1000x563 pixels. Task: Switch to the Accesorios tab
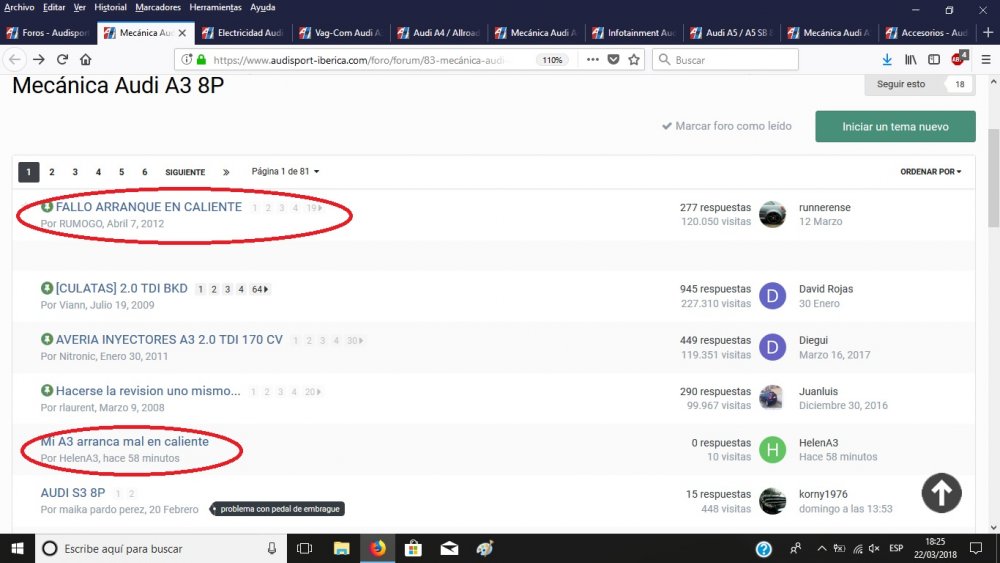(927, 33)
